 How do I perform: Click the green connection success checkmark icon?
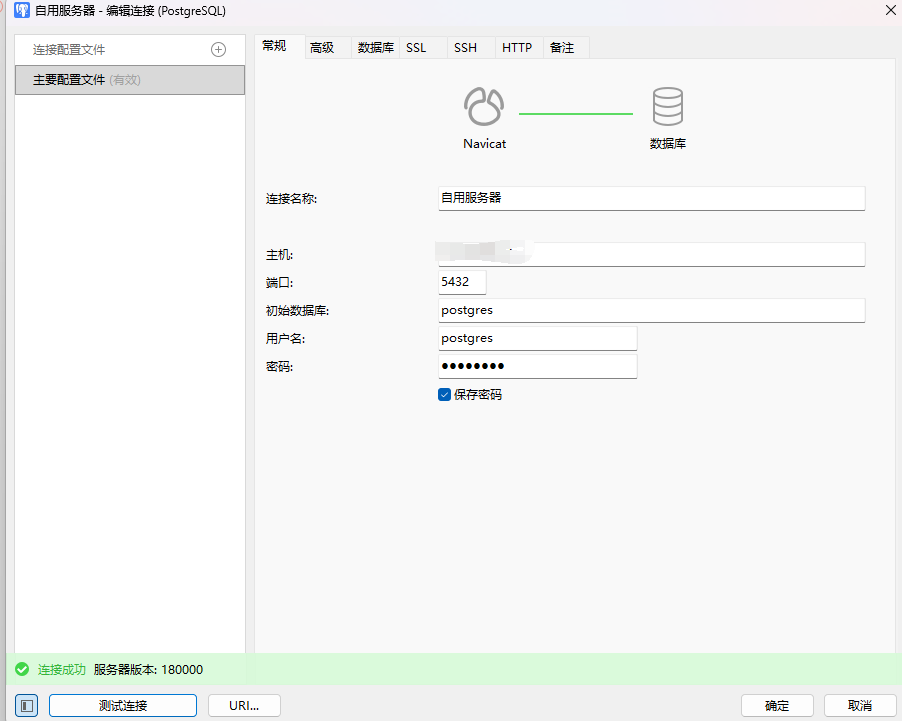pyautogui.click(x=22, y=669)
